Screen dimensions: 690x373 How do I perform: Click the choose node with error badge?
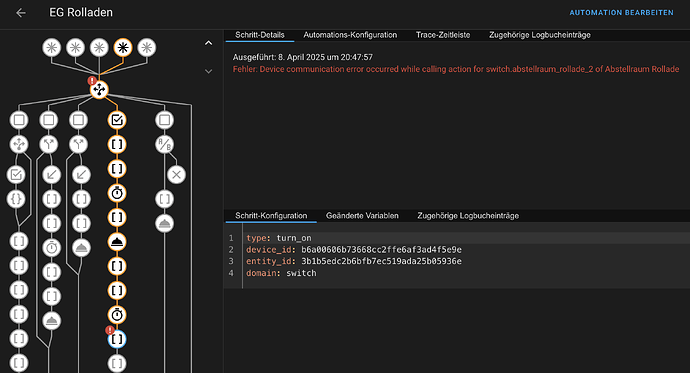[99, 90]
